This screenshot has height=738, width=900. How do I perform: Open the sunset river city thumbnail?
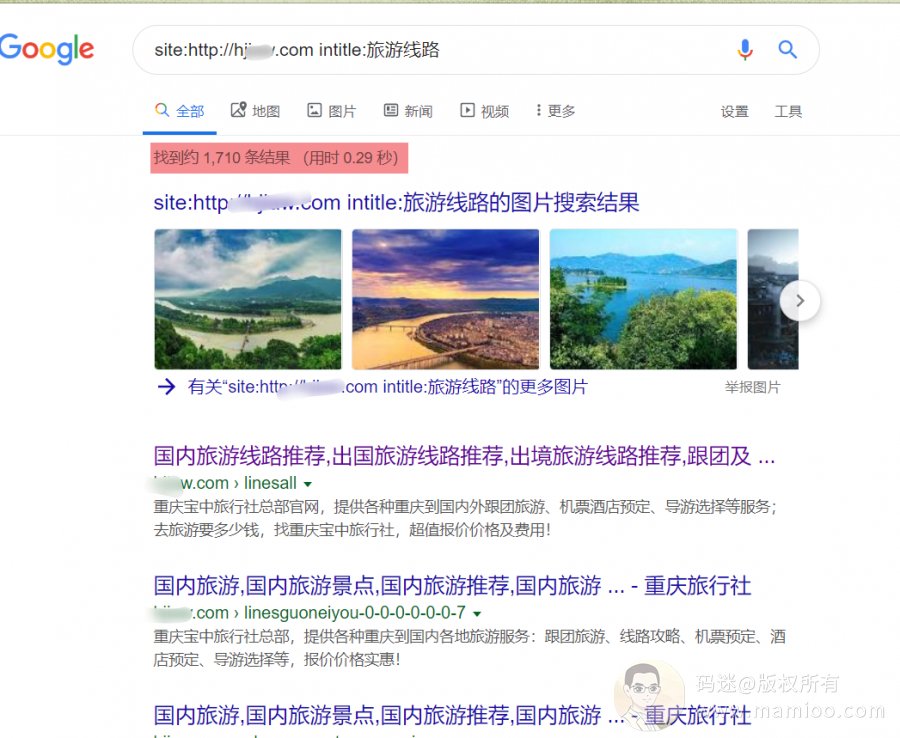[445, 299]
